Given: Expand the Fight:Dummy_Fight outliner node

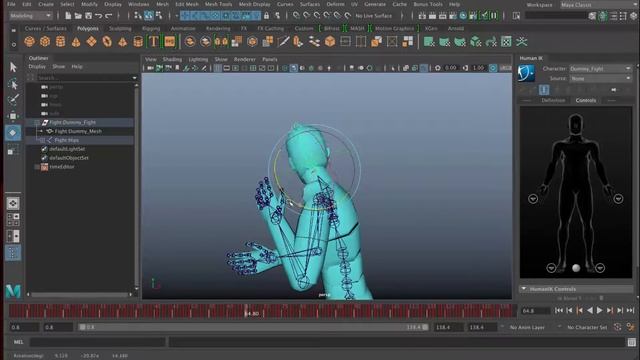Looking at the screenshot, I should 37,122.
